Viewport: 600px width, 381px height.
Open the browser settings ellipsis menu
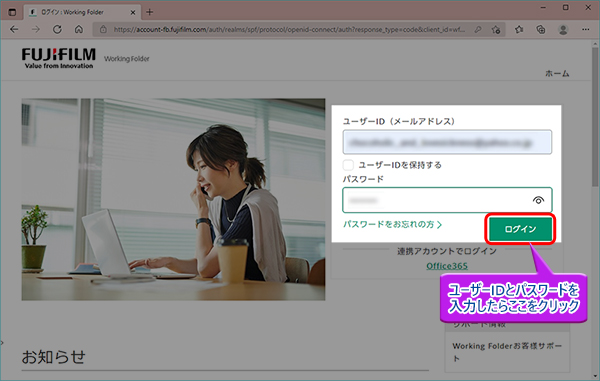pyautogui.click(x=585, y=29)
